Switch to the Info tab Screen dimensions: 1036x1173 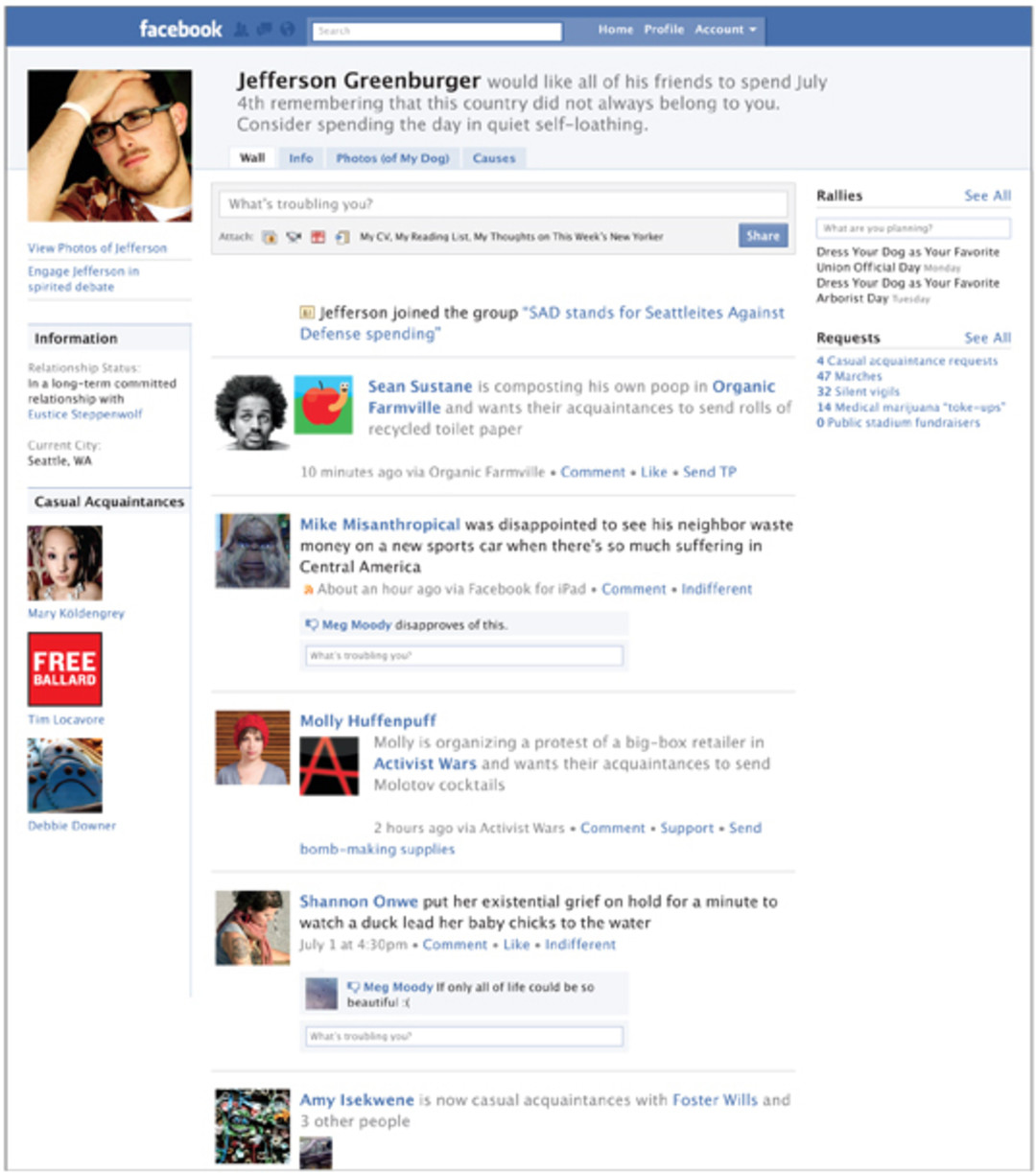[301, 158]
